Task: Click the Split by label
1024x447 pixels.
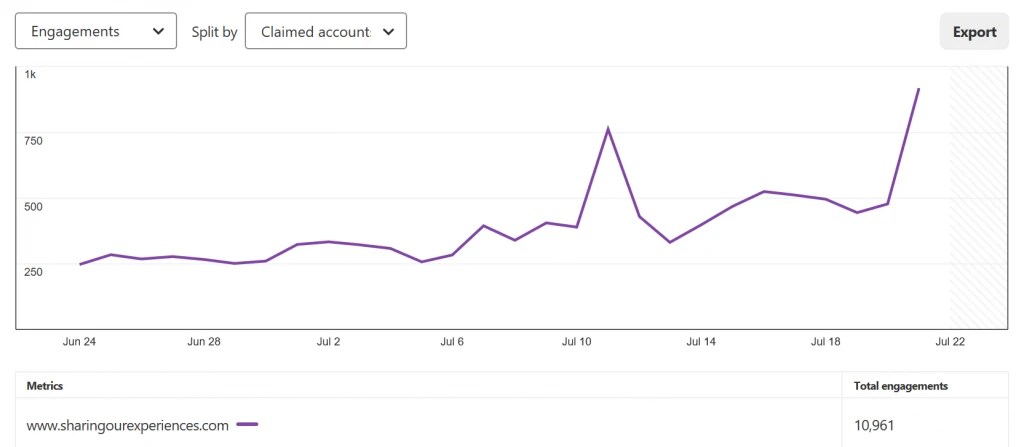Action: click(x=214, y=32)
